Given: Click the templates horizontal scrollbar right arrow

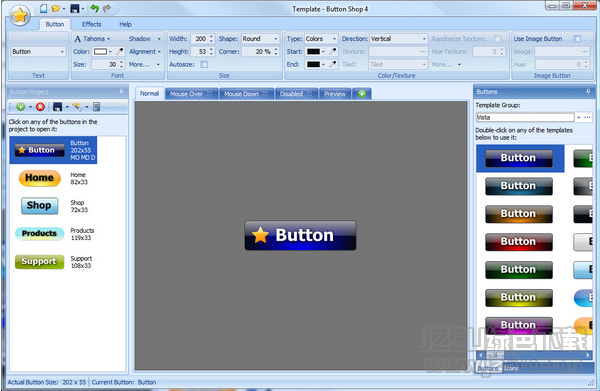Looking at the screenshot, I should 588,355.
